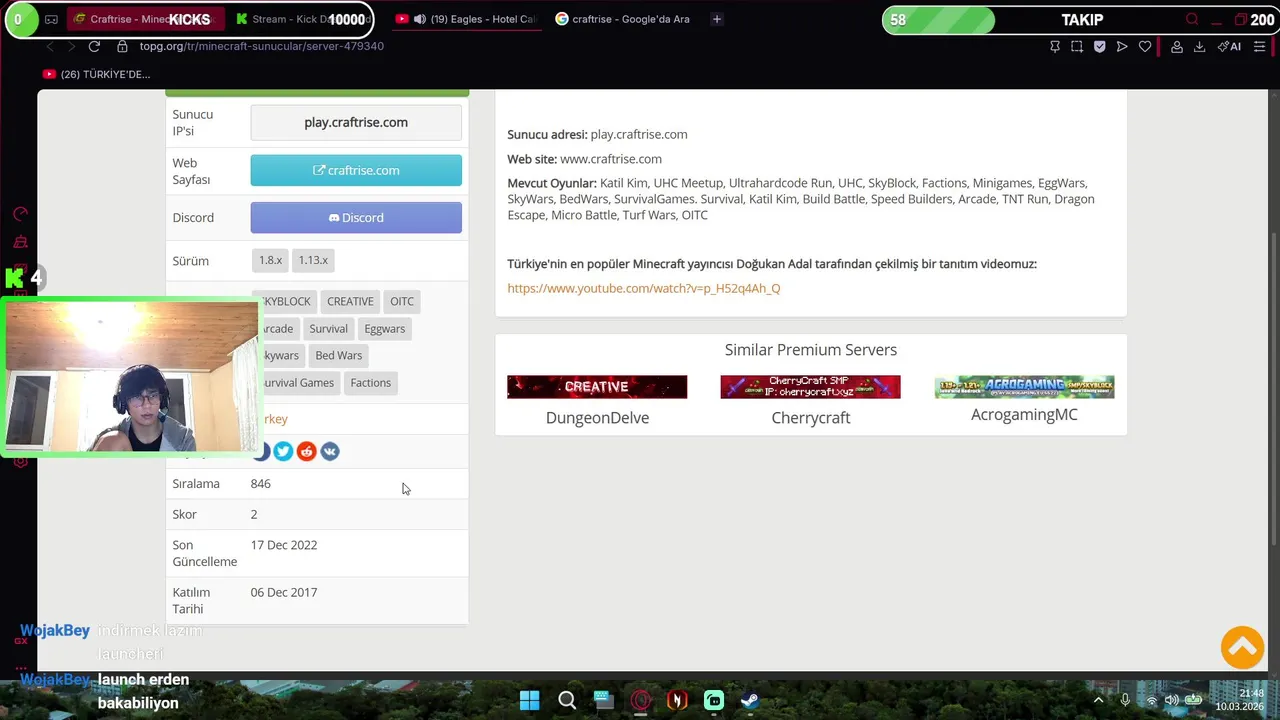This screenshot has width=1280, height=720.
Task: Select the 1.8.x version tag
Action: click(x=270, y=260)
